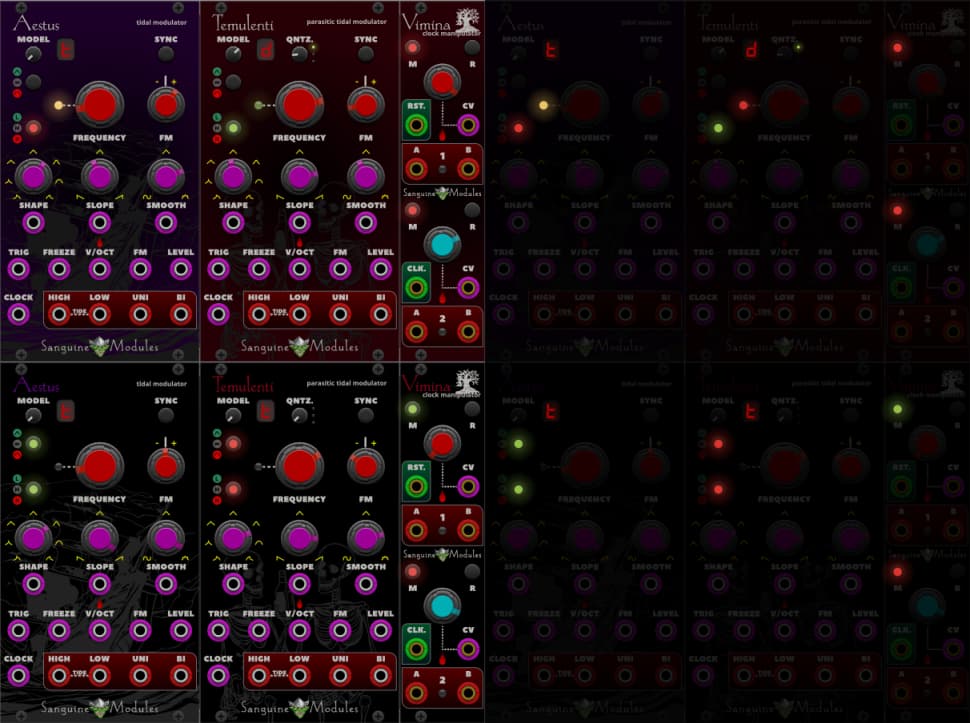This screenshot has height=723, width=970.
Task: Click V/OCT input jack on purple Aestus module
Action: coord(100,269)
